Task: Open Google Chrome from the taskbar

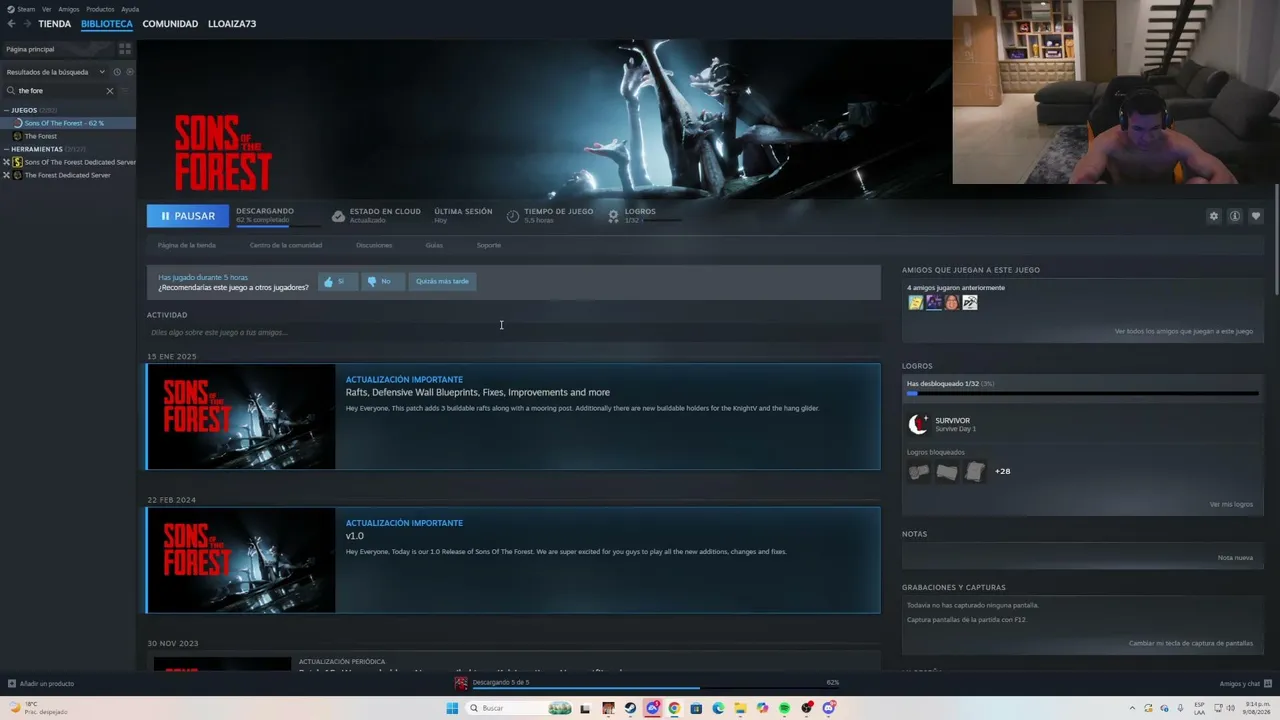Action: point(674,708)
